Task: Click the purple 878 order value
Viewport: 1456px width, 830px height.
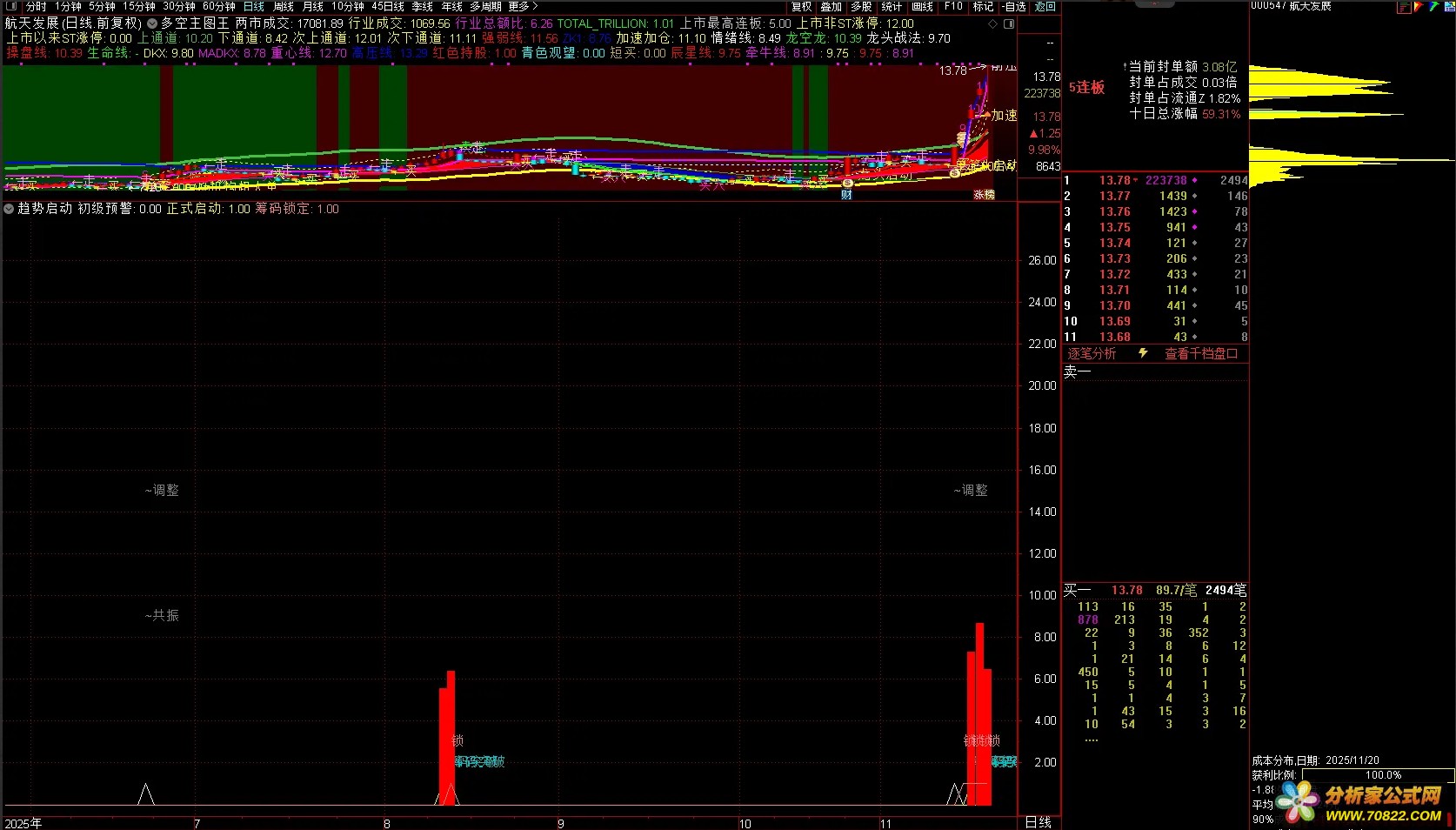Action: [x=1088, y=619]
